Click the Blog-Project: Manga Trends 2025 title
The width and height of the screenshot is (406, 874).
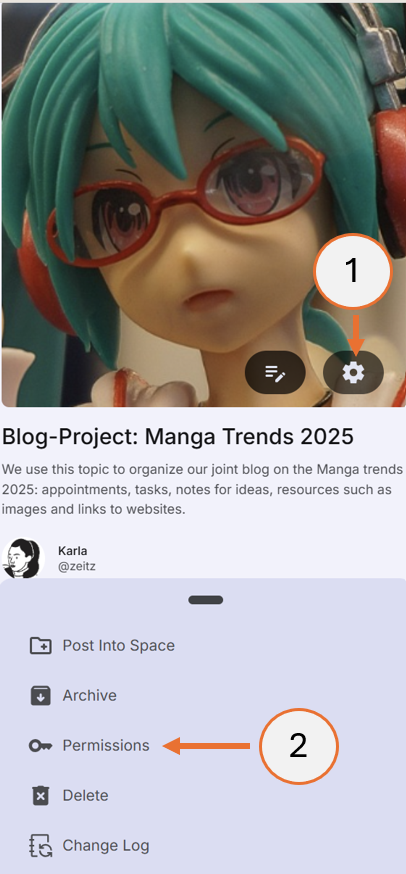pyautogui.click(x=178, y=437)
